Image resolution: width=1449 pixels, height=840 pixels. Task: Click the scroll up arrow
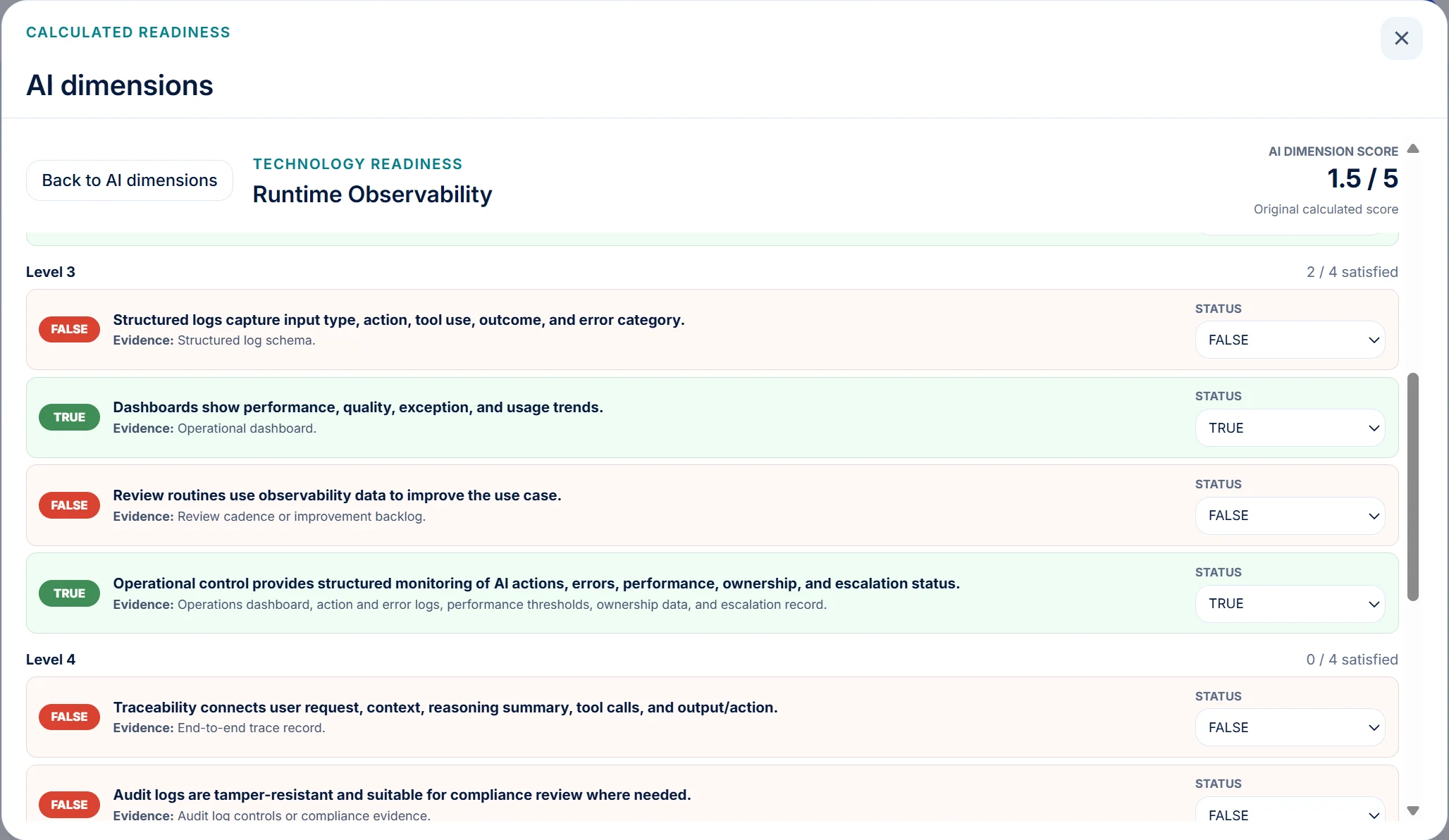click(x=1413, y=149)
